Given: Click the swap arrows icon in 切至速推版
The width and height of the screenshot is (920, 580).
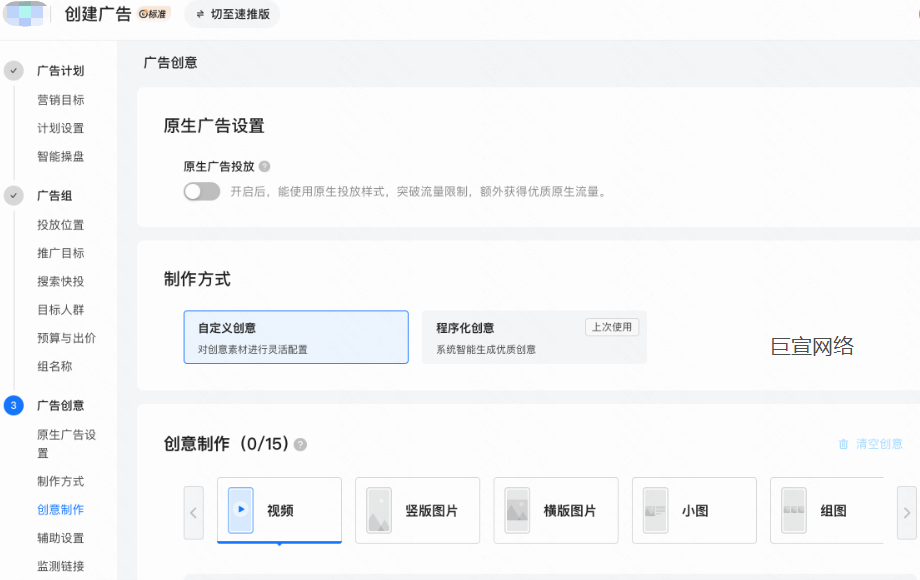Looking at the screenshot, I should point(200,14).
